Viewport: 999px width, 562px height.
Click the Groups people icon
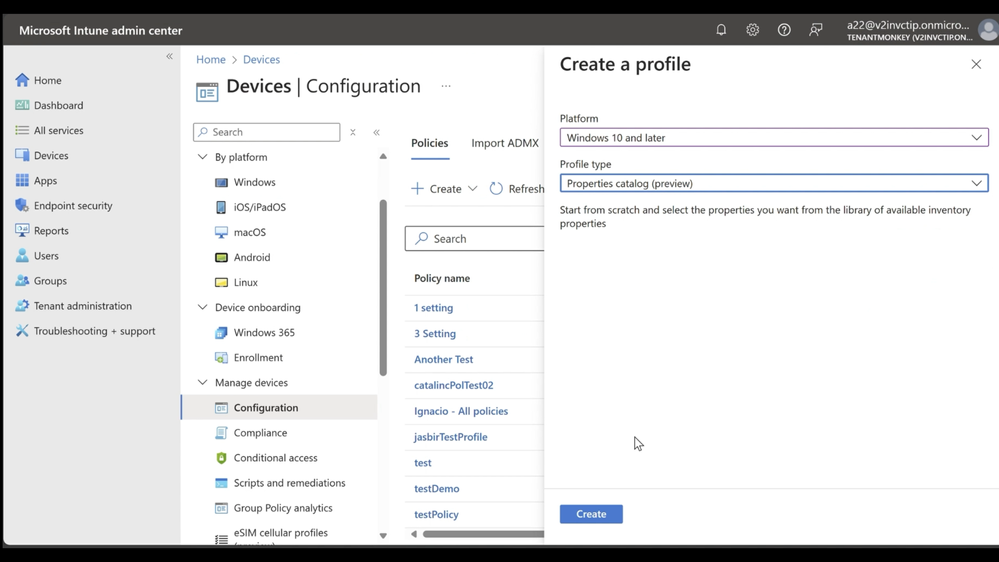click(22, 280)
